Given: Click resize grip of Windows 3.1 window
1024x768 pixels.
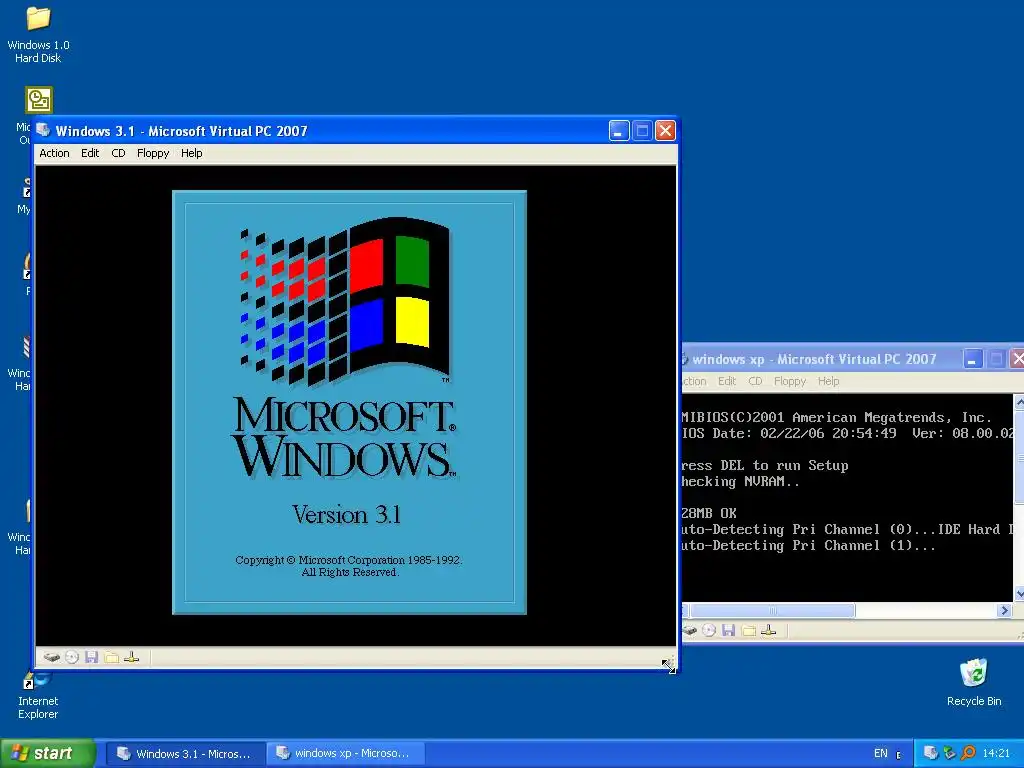Looking at the screenshot, I should point(669,665).
